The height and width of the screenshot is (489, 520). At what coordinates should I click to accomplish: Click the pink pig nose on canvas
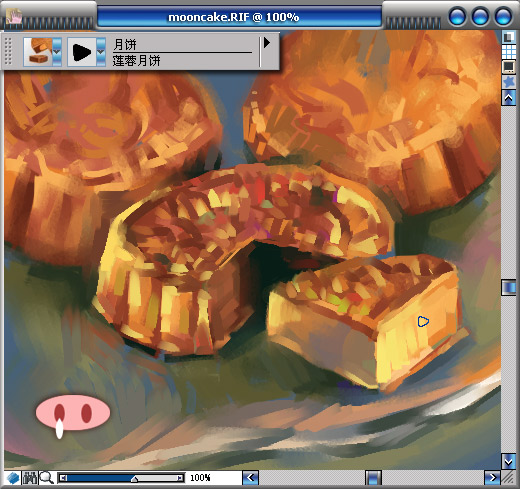(73, 413)
